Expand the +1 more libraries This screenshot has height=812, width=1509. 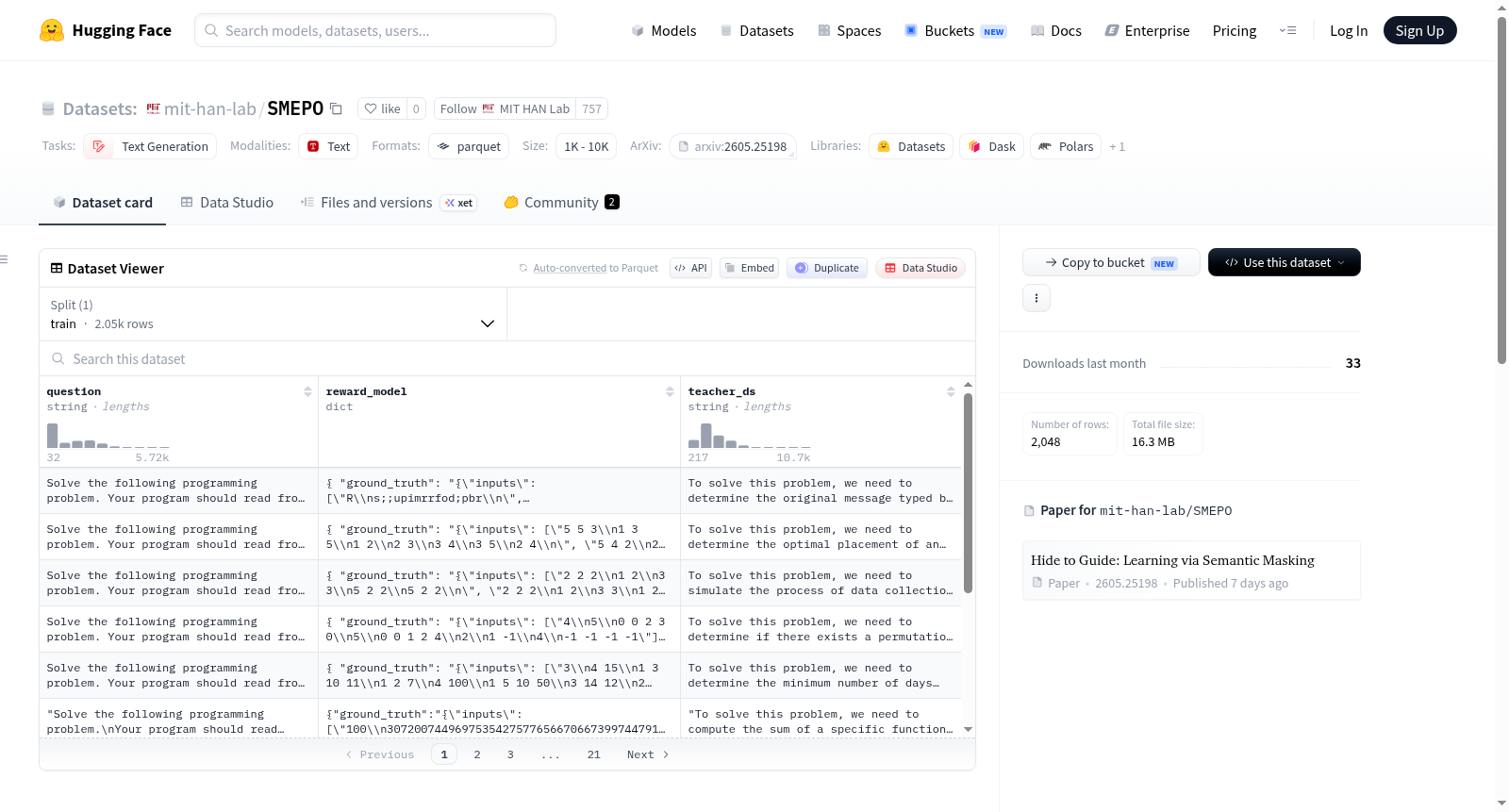point(1117,146)
